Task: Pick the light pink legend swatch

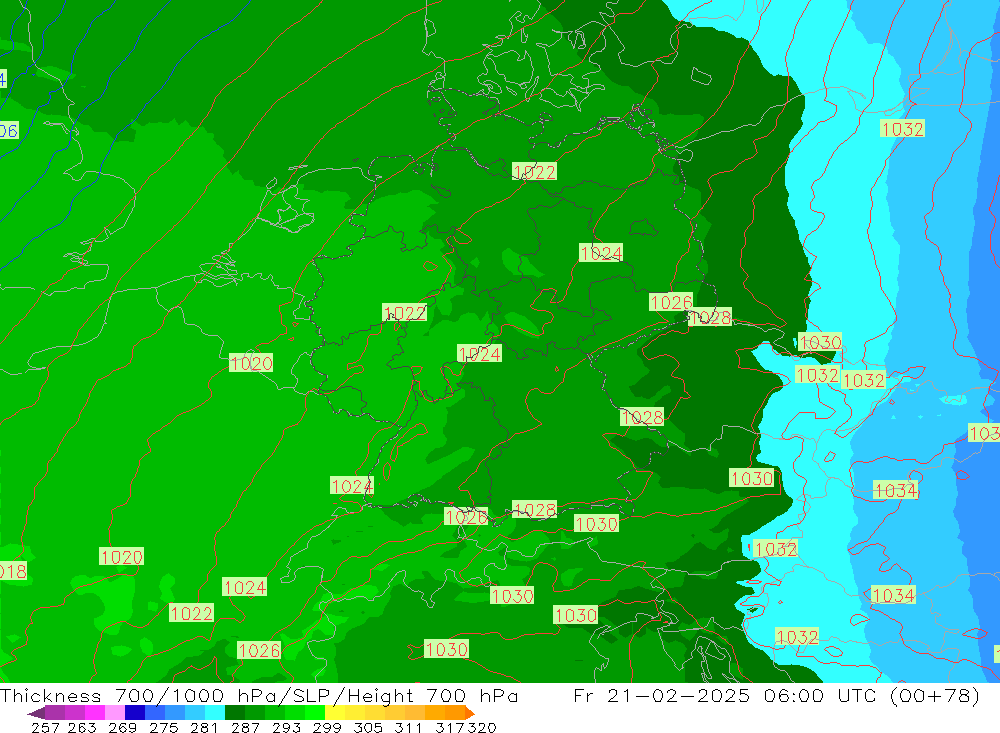Action: click(x=115, y=713)
